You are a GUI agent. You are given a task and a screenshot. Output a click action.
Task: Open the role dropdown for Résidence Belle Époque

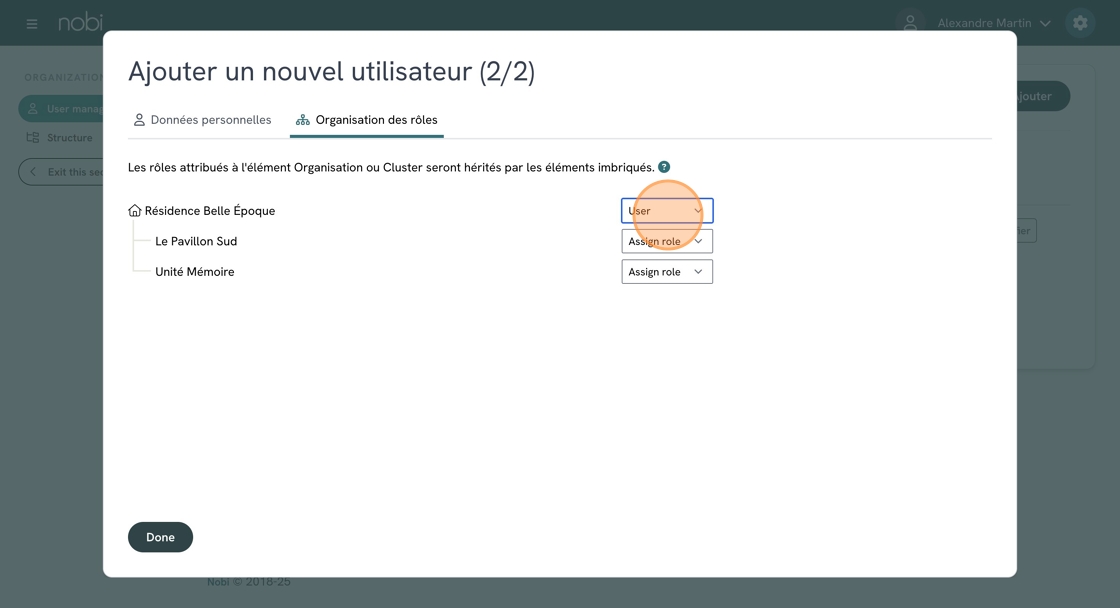coord(667,211)
